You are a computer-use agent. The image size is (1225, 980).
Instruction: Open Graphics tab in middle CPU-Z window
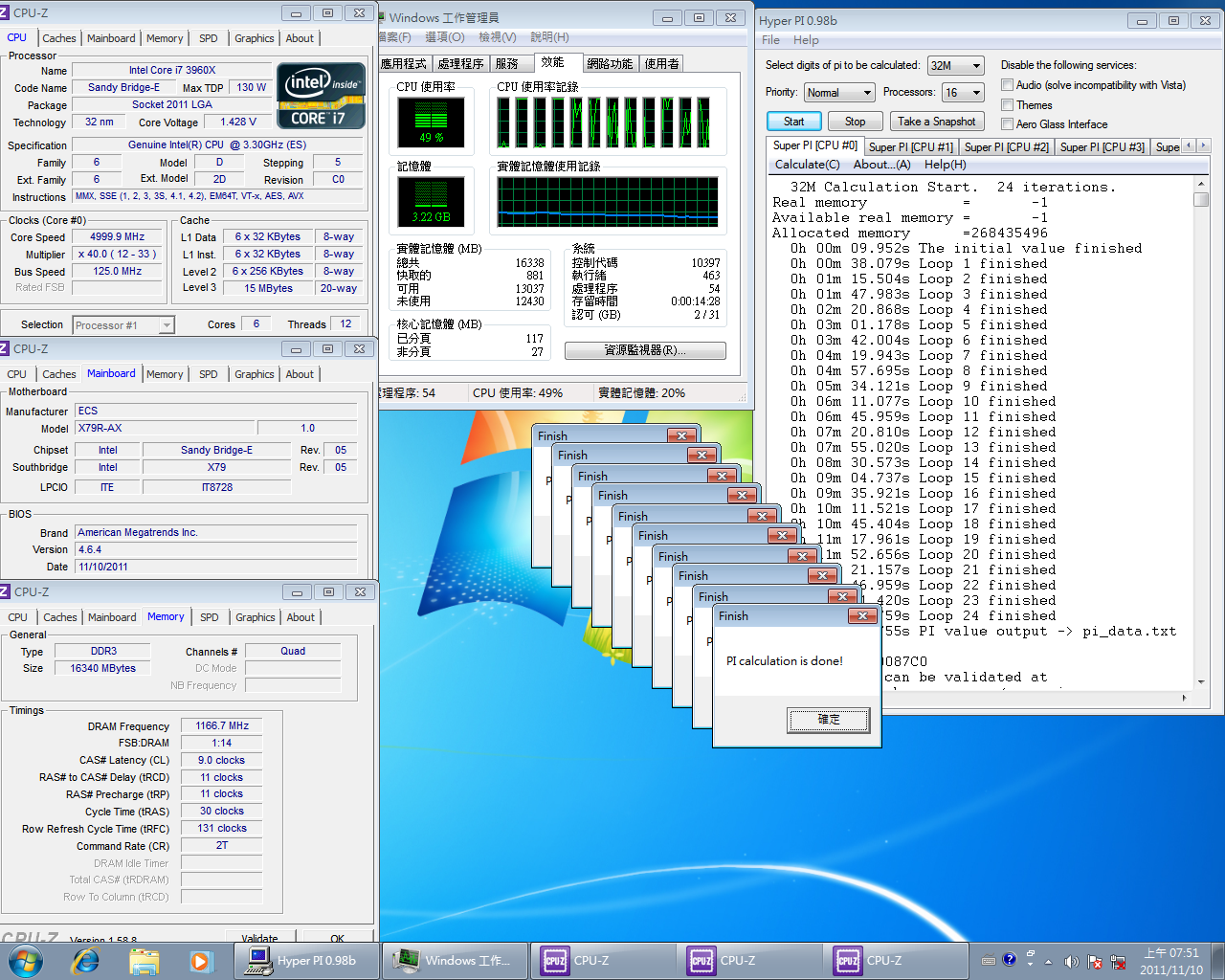click(x=255, y=374)
